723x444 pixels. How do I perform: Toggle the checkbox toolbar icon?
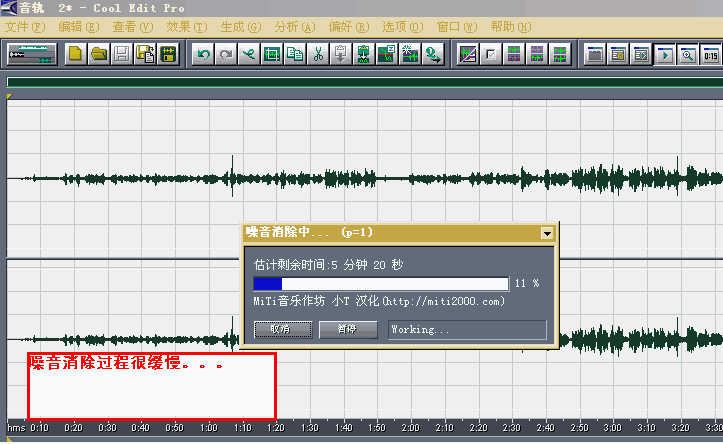tap(491, 54)
